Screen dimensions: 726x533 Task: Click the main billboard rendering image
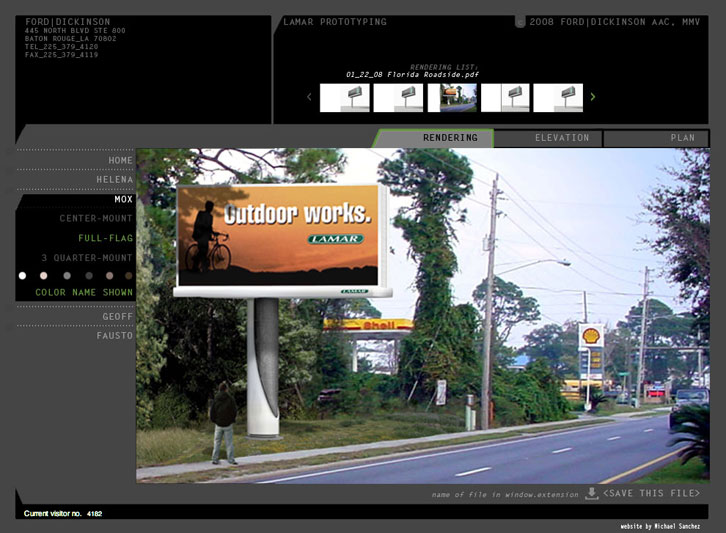[x=423, y=316]
